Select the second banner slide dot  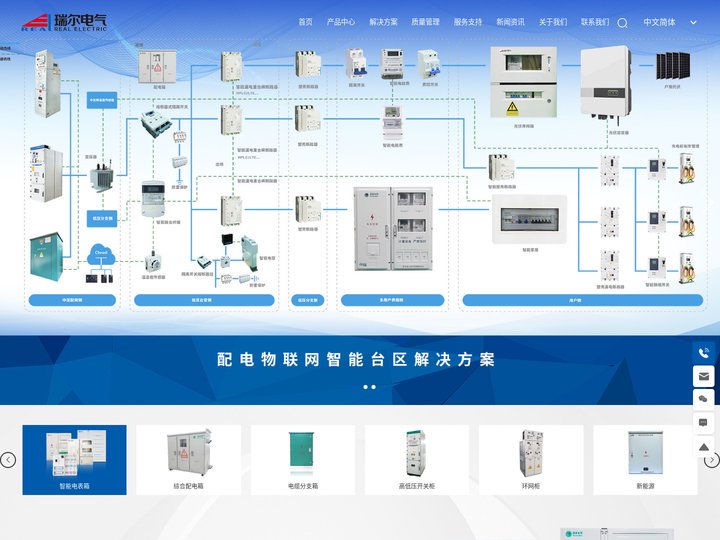[x=373, y=387]
